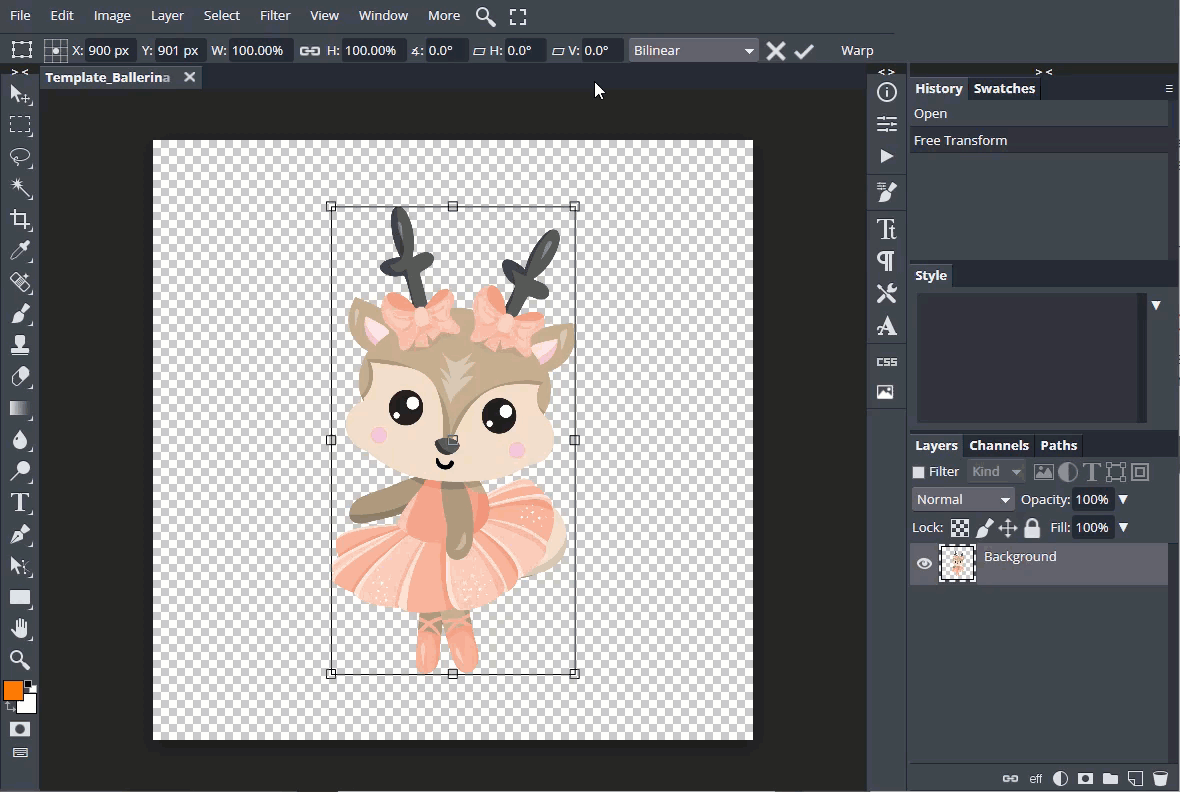1180x792 pixels.
Task: Select the Magic Wand tool
Action: tap(20, 188)
